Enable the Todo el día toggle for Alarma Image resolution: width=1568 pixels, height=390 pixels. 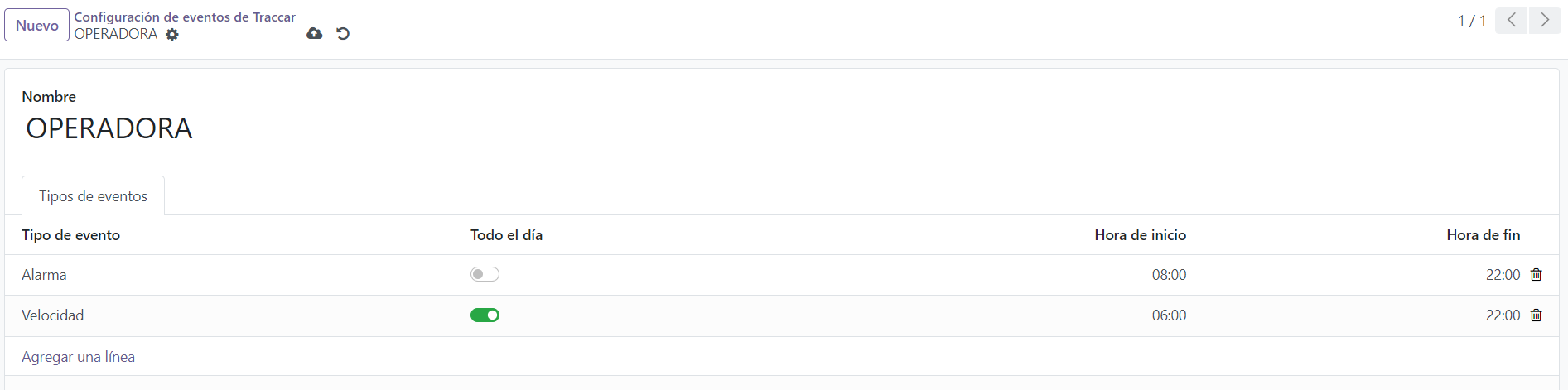(x=485, y=274)
